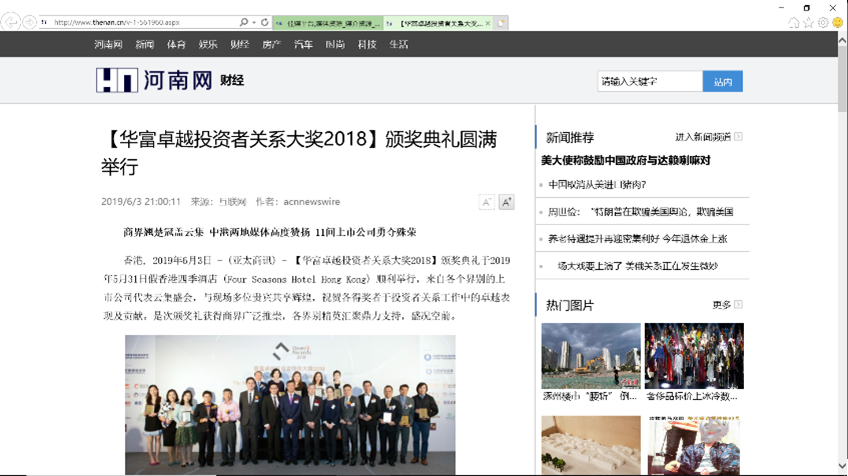Screen dimensions: 848x476
Task: Click the scrollbar down arrow
Action: click(842, 466)
